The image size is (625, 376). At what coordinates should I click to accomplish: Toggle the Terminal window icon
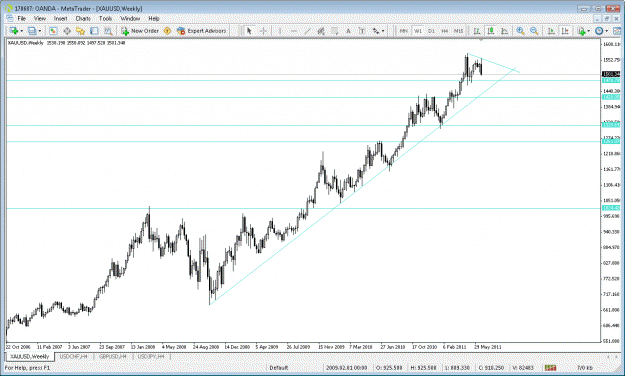click(94, 31)
